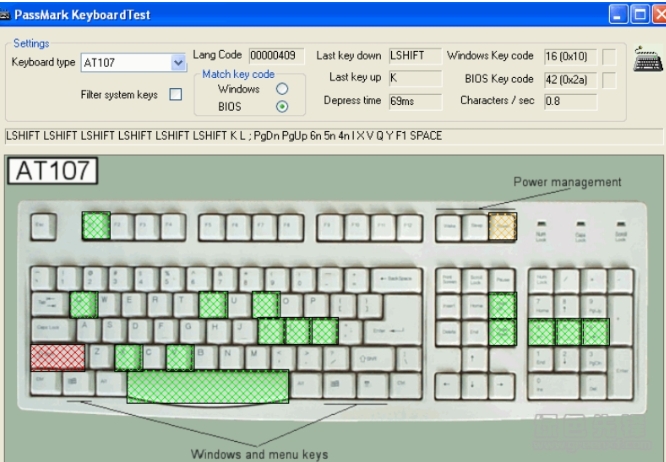Enable the Filter system keys checkbox
The height and width of the screenshot is (462, 666).
click(x=175, y=94)
